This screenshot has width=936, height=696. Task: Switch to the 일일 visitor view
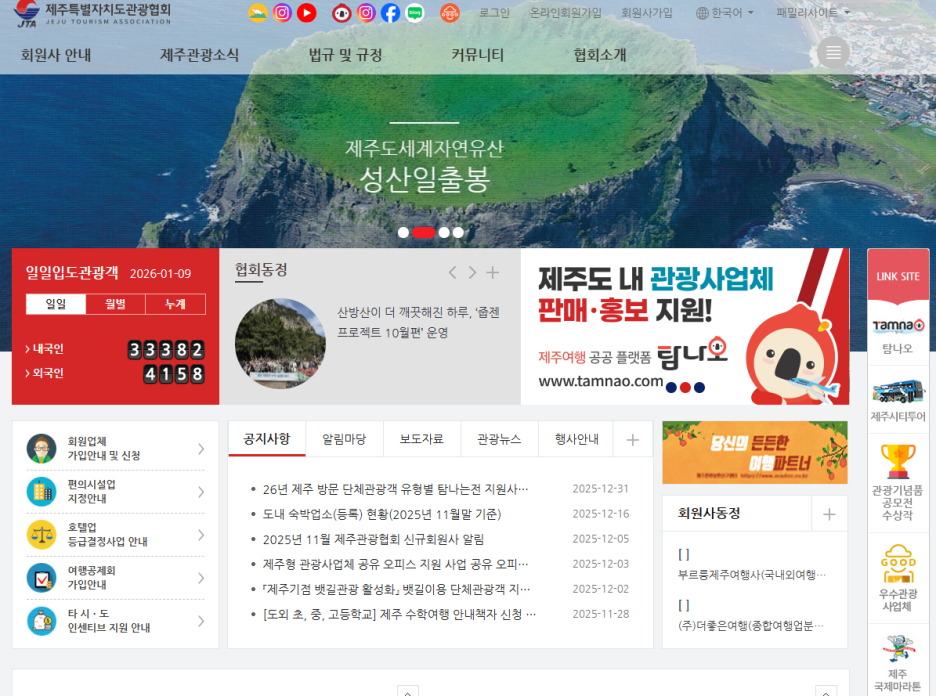57,304
